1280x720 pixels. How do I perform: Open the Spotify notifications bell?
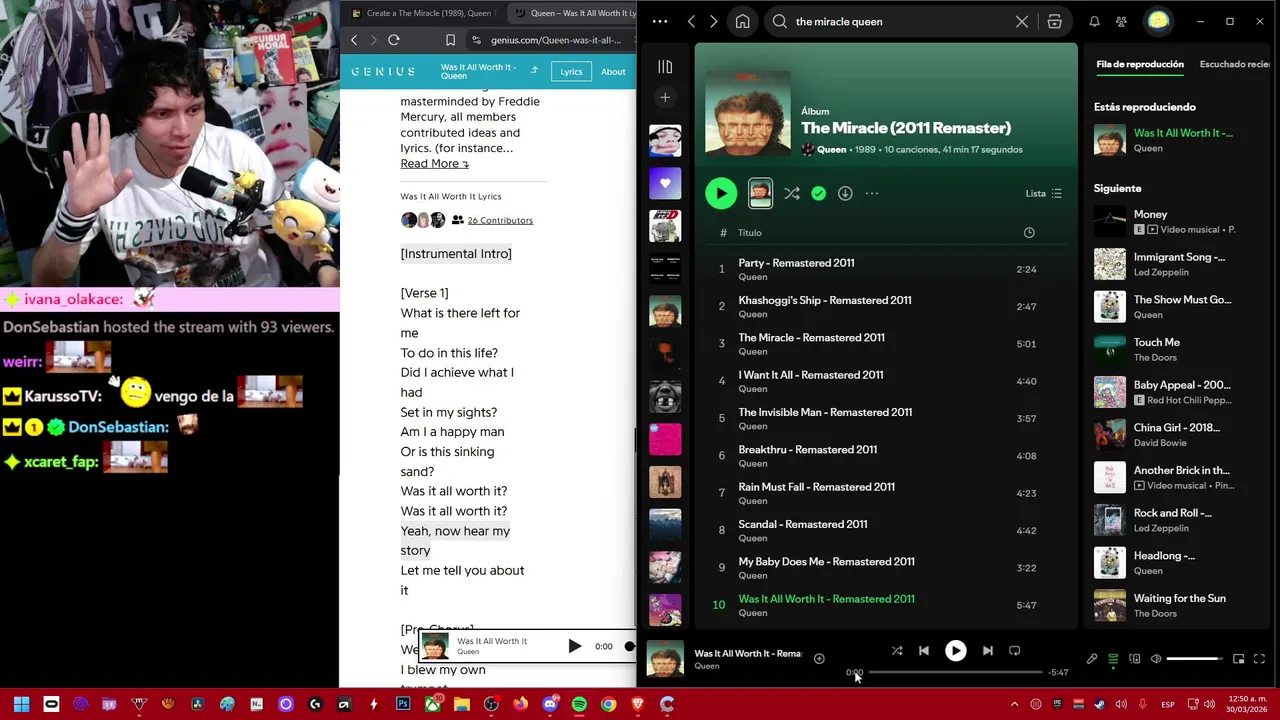point(1094,21)
